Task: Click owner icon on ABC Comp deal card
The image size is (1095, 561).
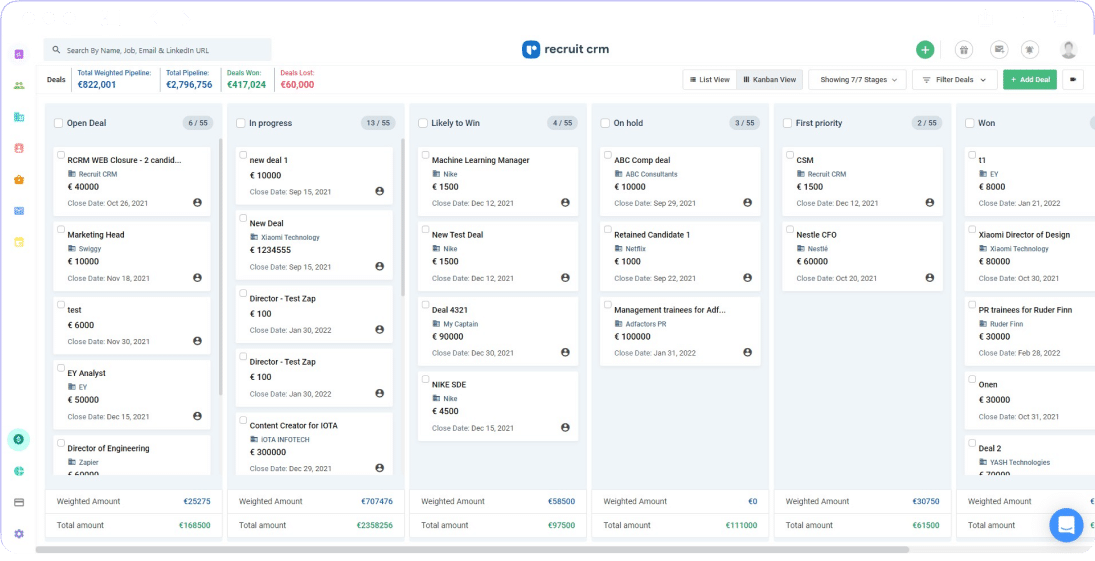Action: (747, 203)
